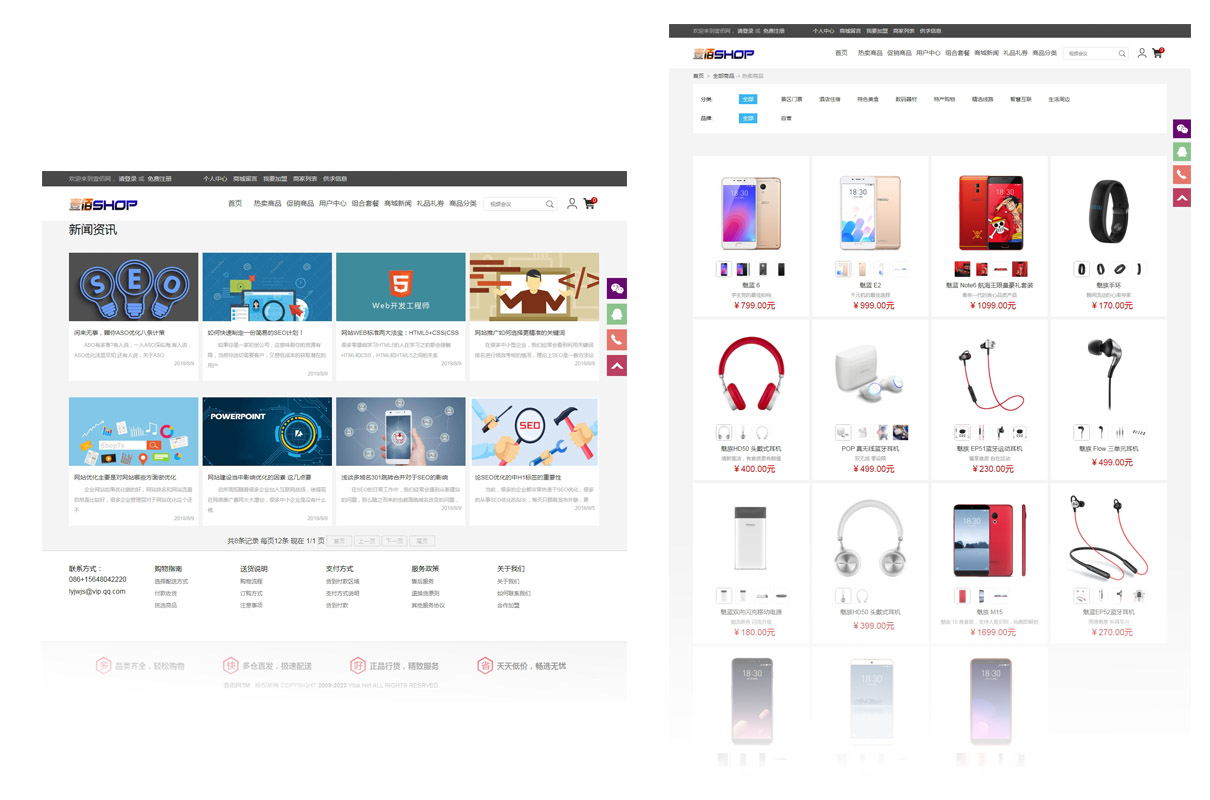Filter products by 特色美食 category

click(868, 99)
